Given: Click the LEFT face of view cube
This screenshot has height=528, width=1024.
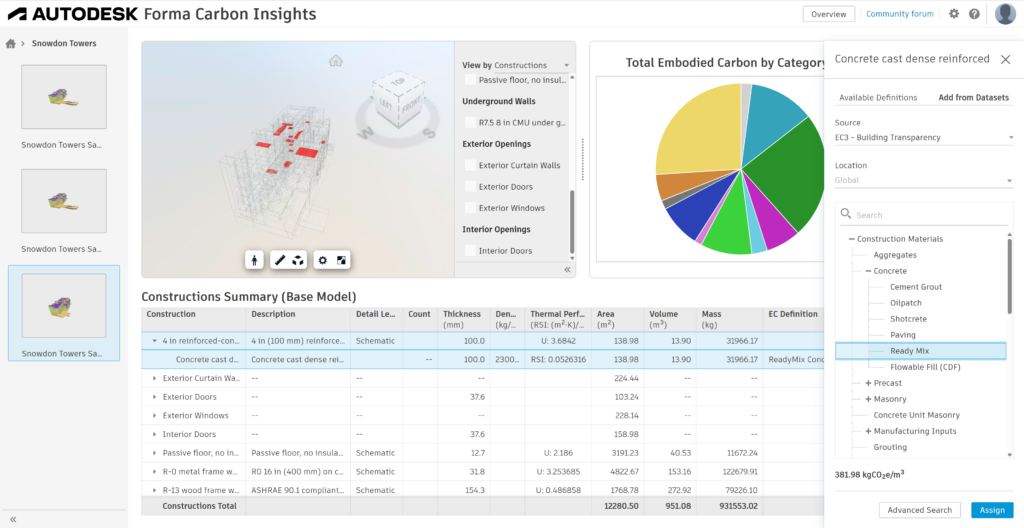Looking at the screenshot, I should (x=385, y=105).
